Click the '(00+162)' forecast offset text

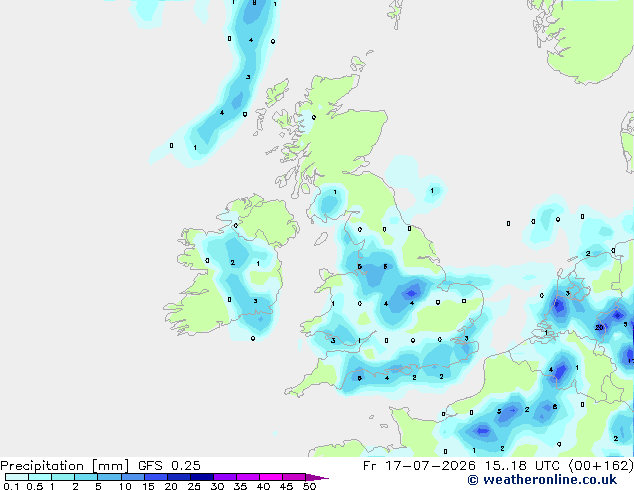click(601, 466)
